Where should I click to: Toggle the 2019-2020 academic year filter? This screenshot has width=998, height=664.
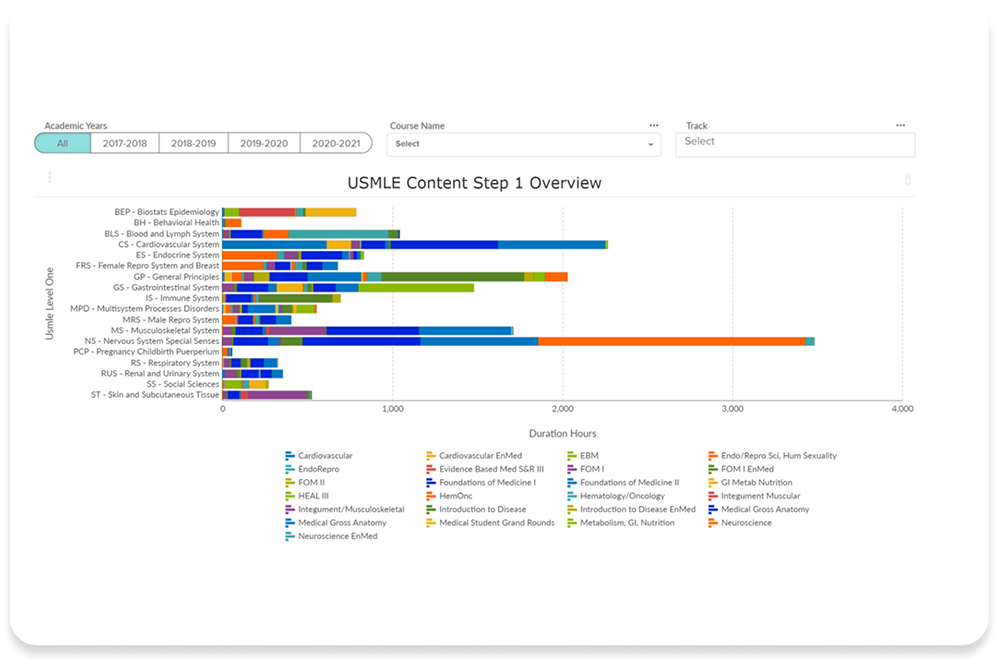tap(264, 143)
